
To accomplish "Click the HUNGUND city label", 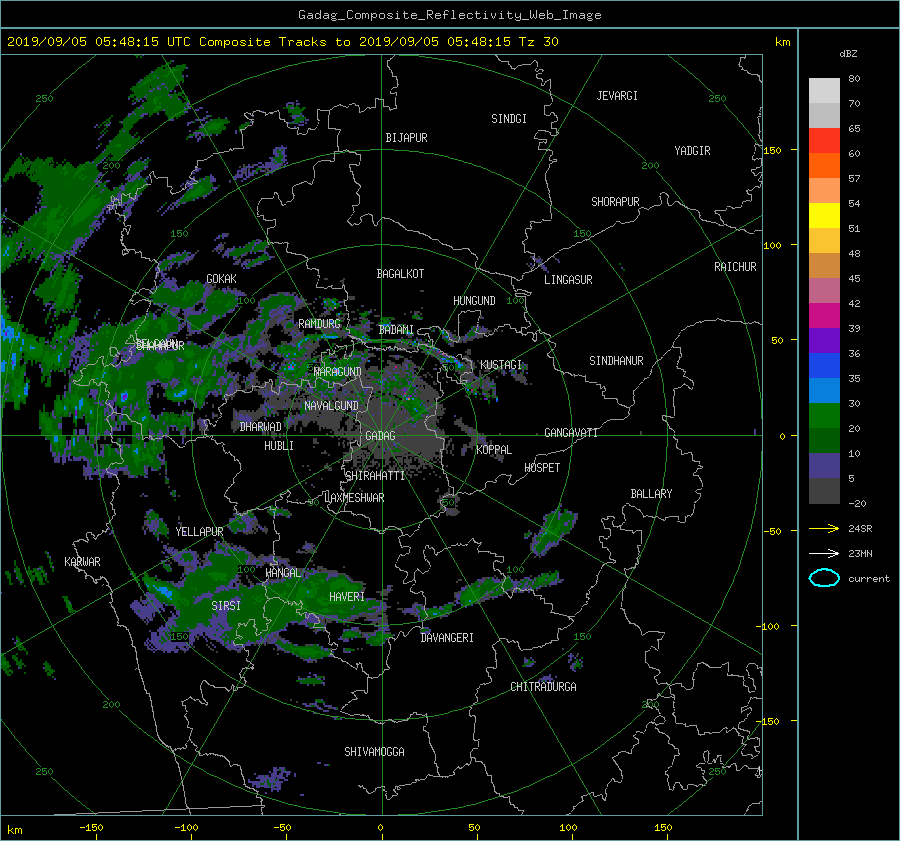I will (x=474, y=301).
